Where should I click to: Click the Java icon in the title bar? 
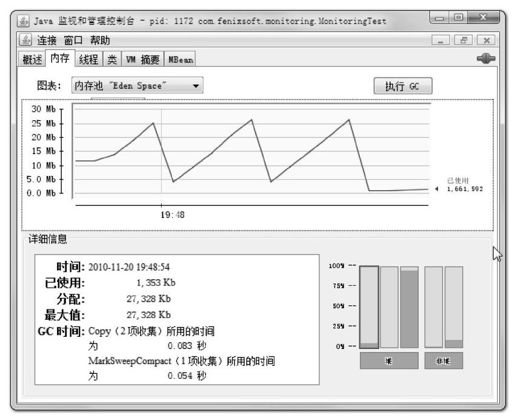click(23, 21)
